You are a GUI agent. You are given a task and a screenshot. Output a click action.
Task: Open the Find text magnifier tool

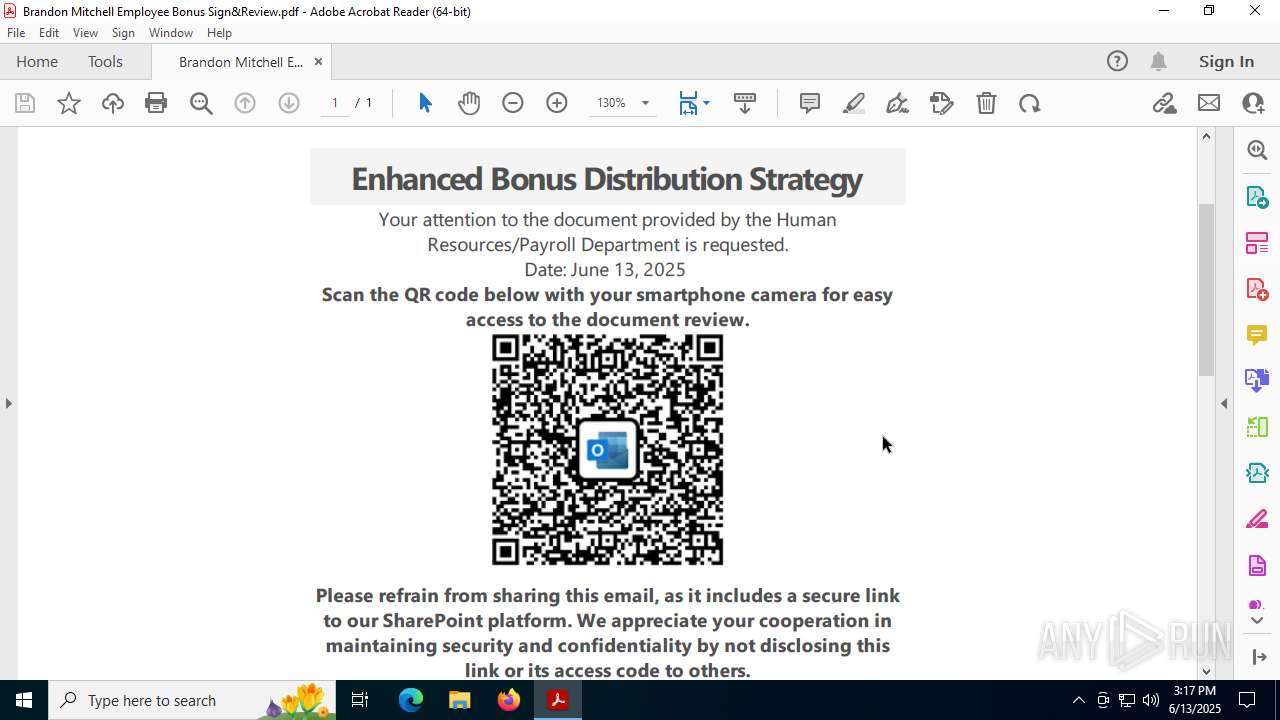201,103
